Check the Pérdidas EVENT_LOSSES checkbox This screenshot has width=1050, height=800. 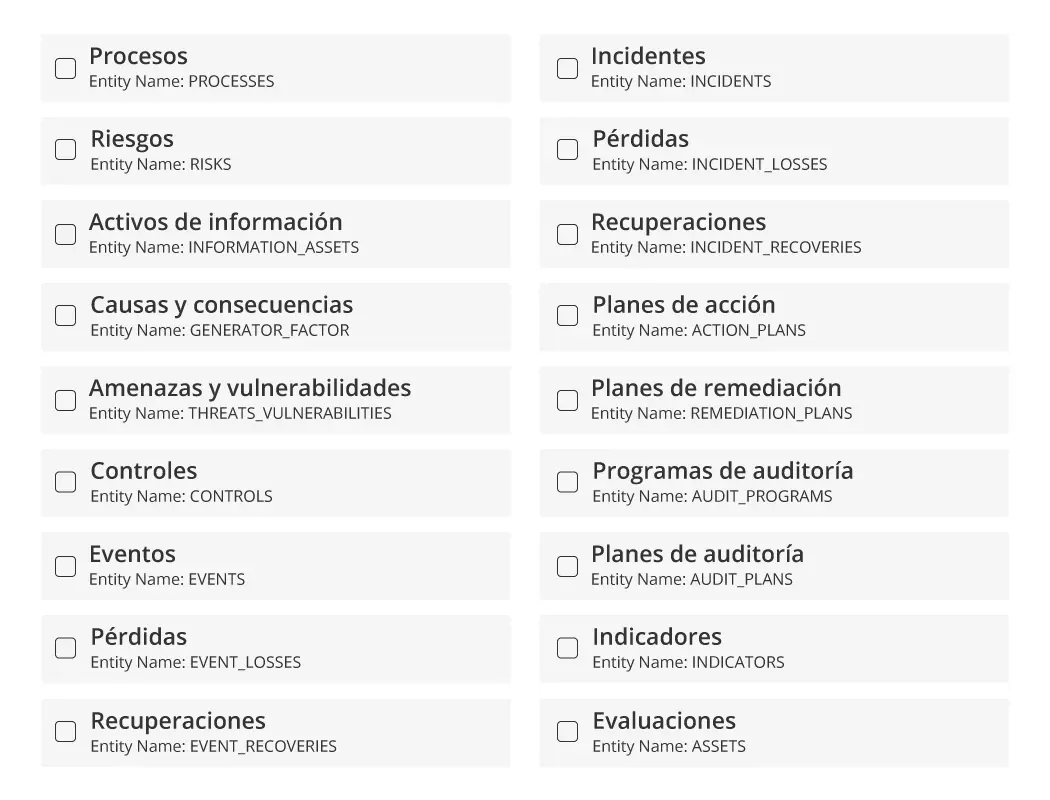point(65,648)
